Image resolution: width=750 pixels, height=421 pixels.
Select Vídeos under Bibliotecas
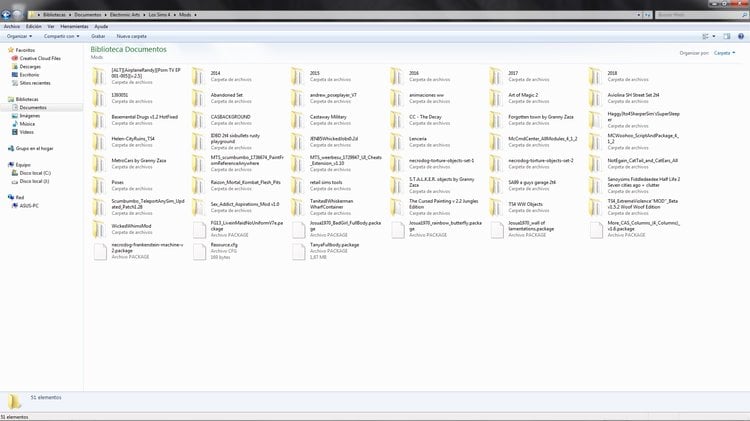pyautogui.click(x=26, y=132)
